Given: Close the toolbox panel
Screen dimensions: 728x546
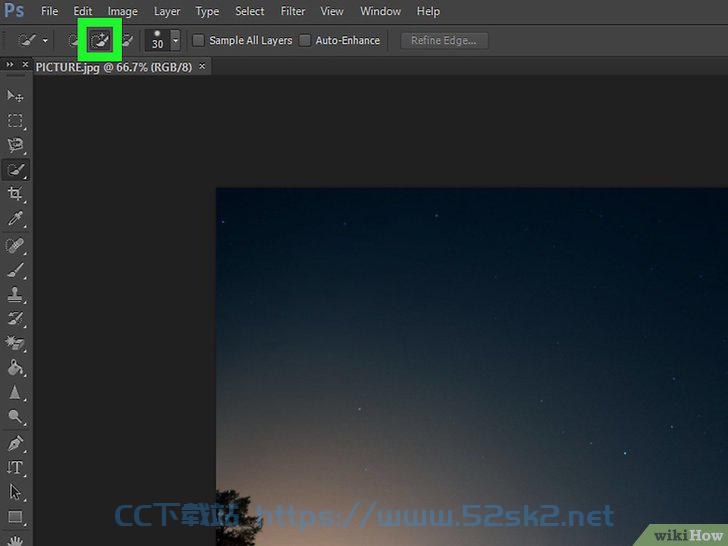Looking at the screenshot, I should coord(26,65).
